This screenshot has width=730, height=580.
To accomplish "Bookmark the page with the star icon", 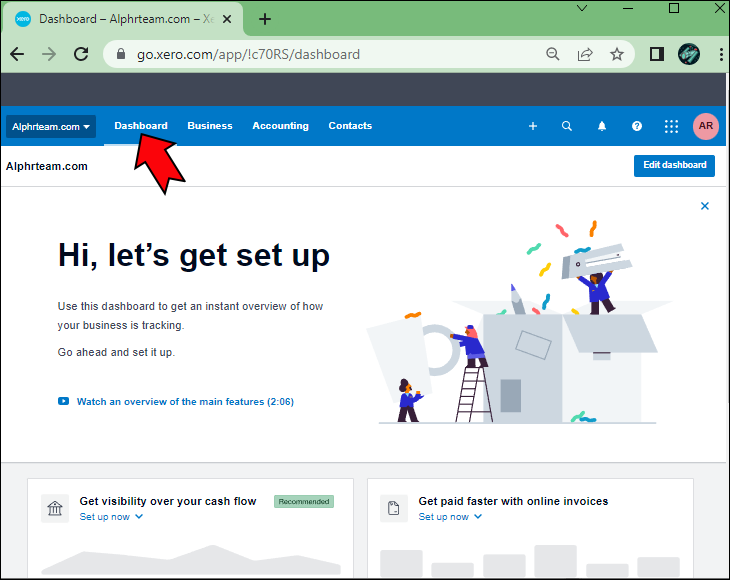I will pyautogui.click(x=617, y=54).
